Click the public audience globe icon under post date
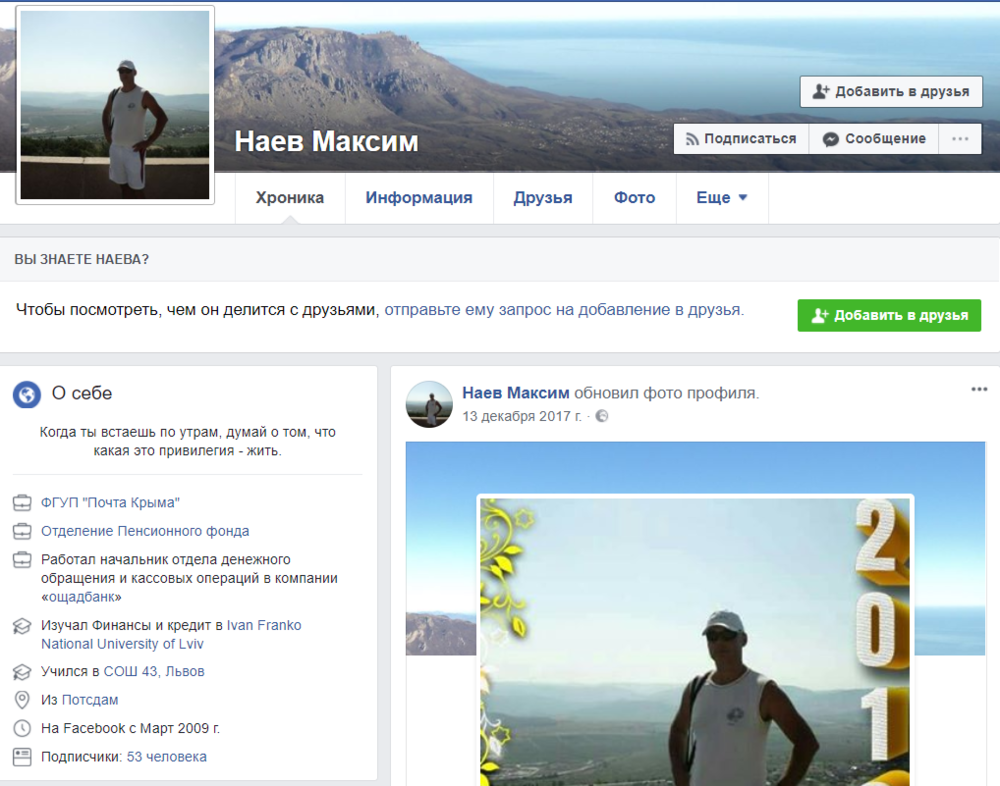The image size is (1000, 786). coord(602,416)
